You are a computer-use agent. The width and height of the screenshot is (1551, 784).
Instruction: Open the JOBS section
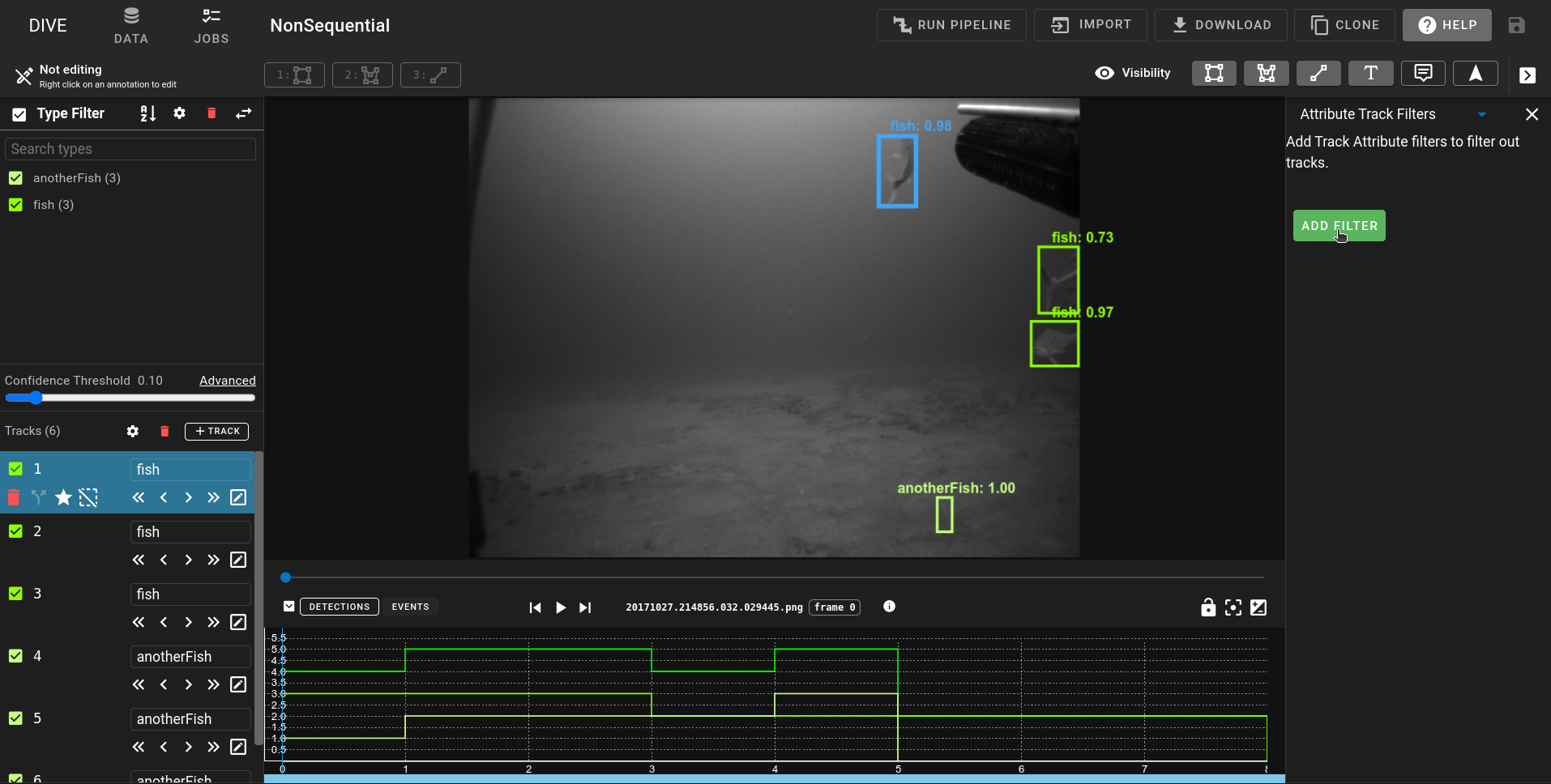[211, 25]
